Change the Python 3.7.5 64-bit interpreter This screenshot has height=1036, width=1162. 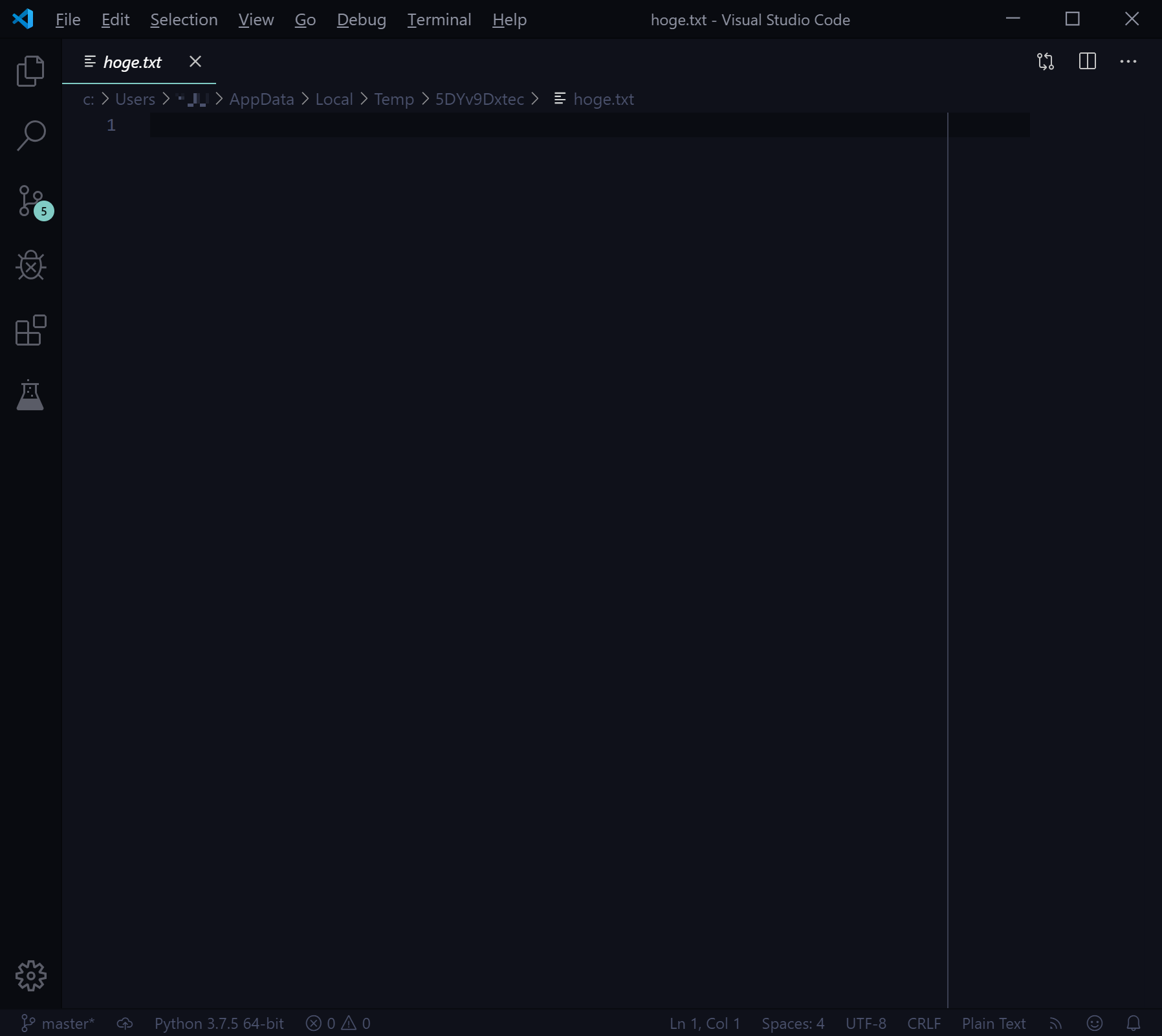pyautogui.click(x=219, y=1023)
